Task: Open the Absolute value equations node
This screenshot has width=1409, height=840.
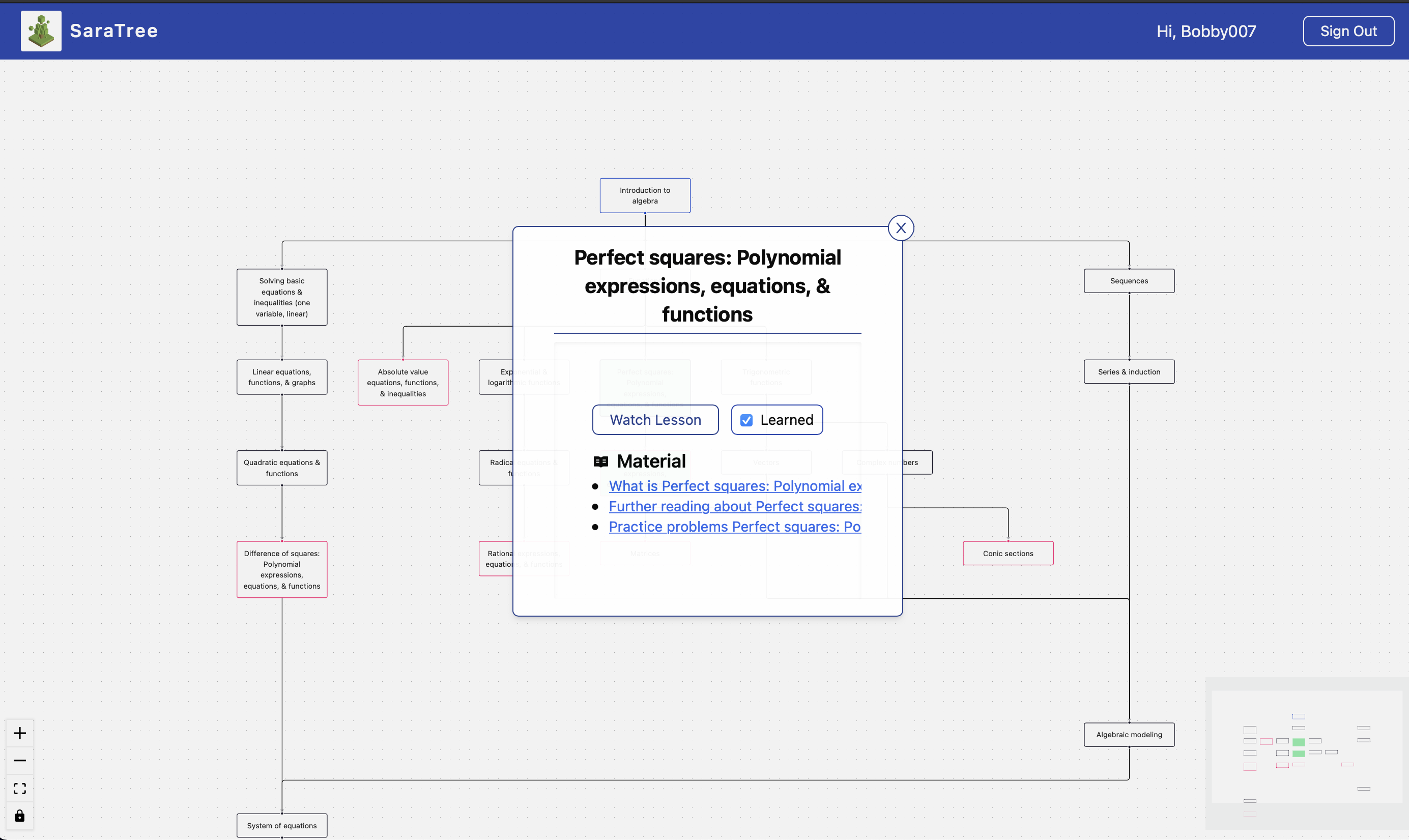Action: pos(402,383)
